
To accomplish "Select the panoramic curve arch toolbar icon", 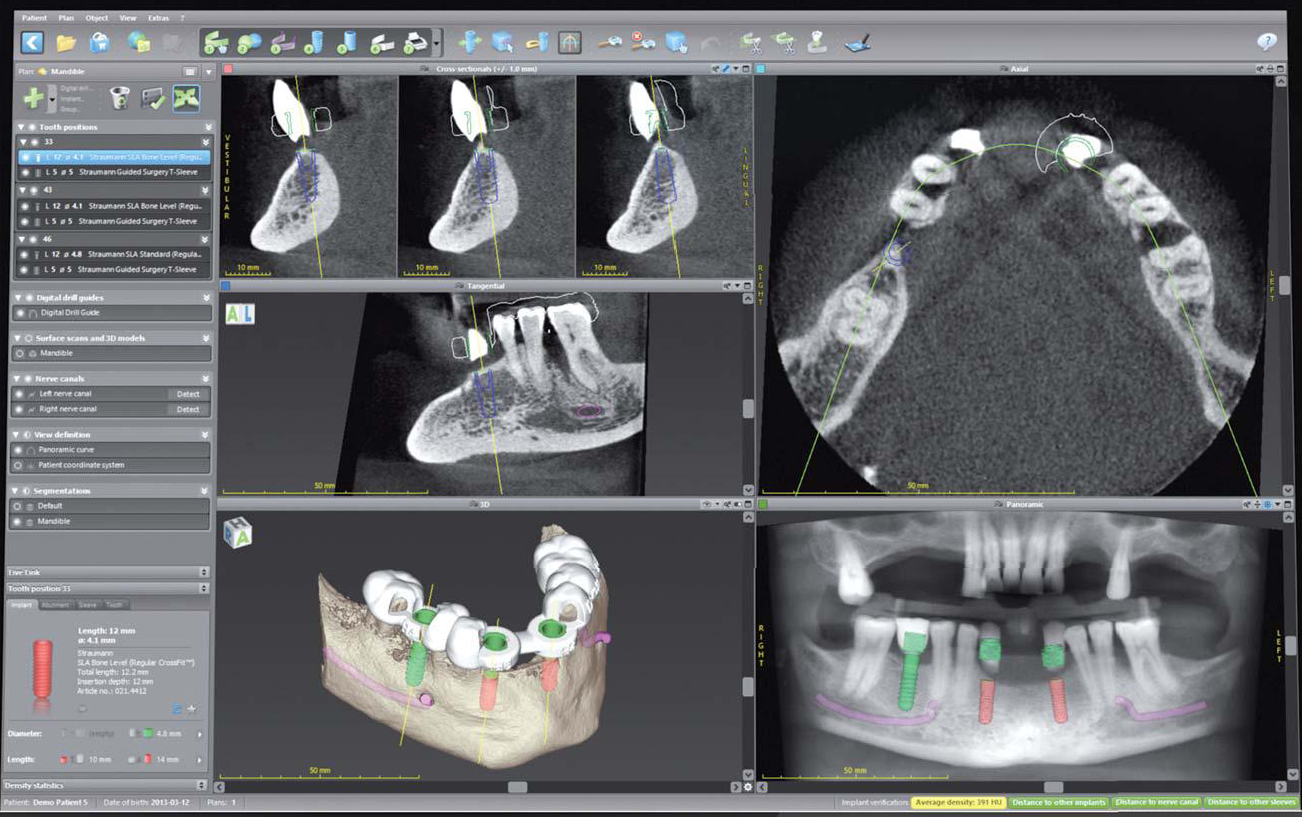I will [569, 43].
